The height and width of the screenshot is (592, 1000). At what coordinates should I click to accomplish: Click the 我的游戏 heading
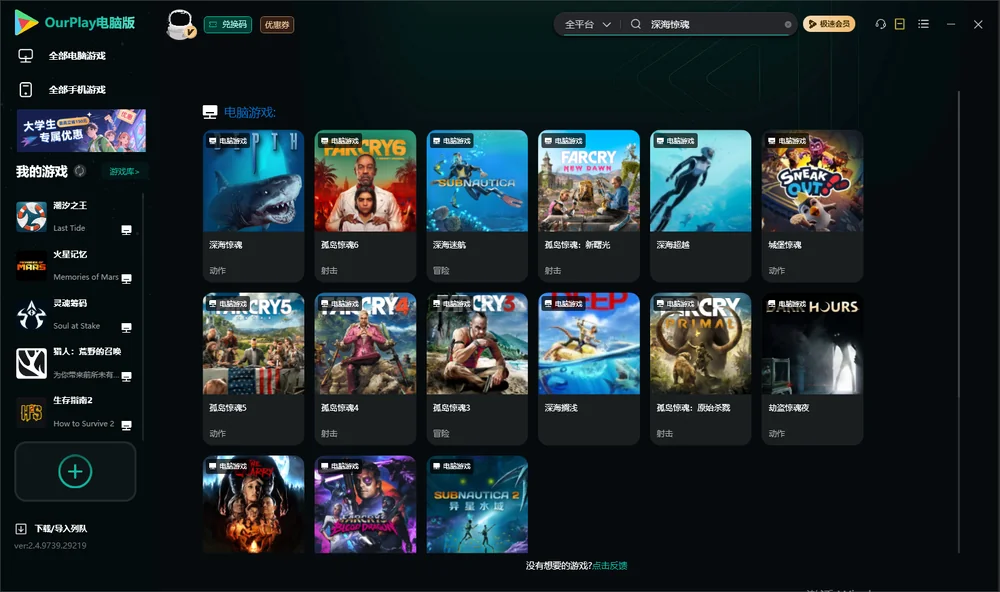pyautogui.click(x=41, y=171)
